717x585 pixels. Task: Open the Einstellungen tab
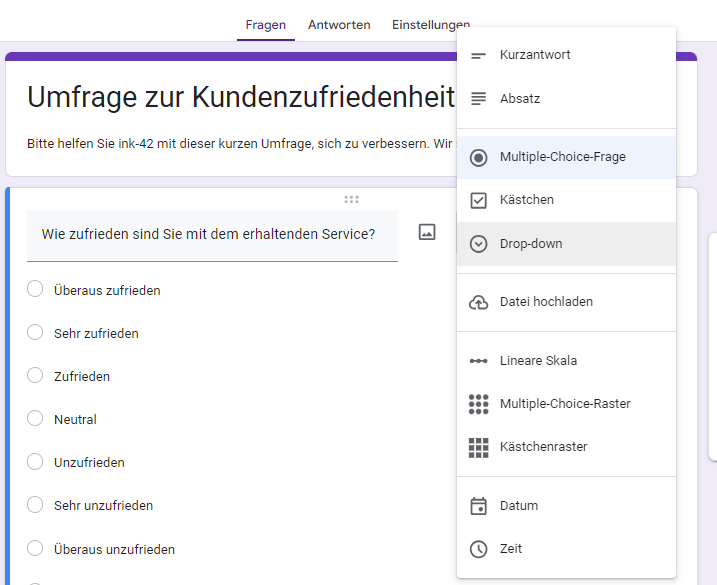(x=430, y=24)
